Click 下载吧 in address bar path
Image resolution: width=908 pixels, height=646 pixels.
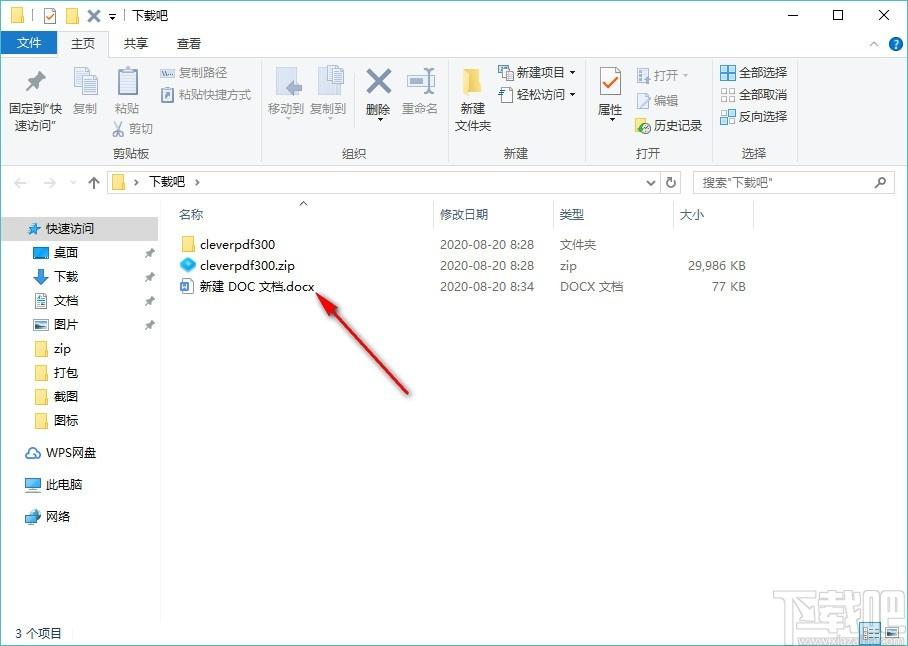click(167, 182)
